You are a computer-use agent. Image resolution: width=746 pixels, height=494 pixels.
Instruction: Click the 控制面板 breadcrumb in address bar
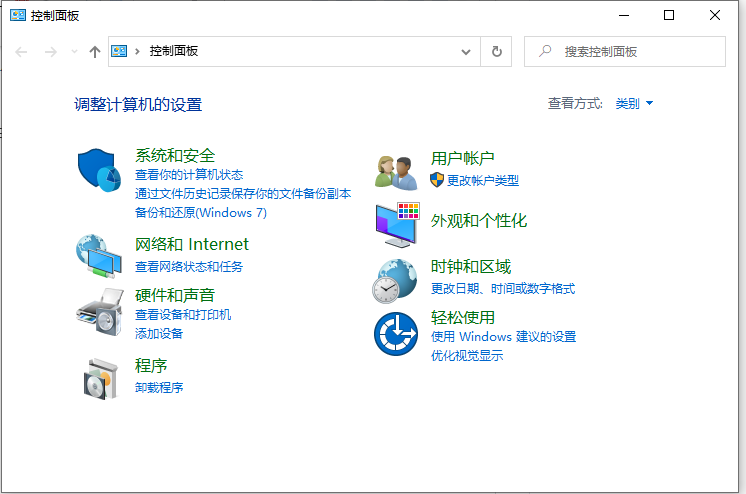[174, 51]
